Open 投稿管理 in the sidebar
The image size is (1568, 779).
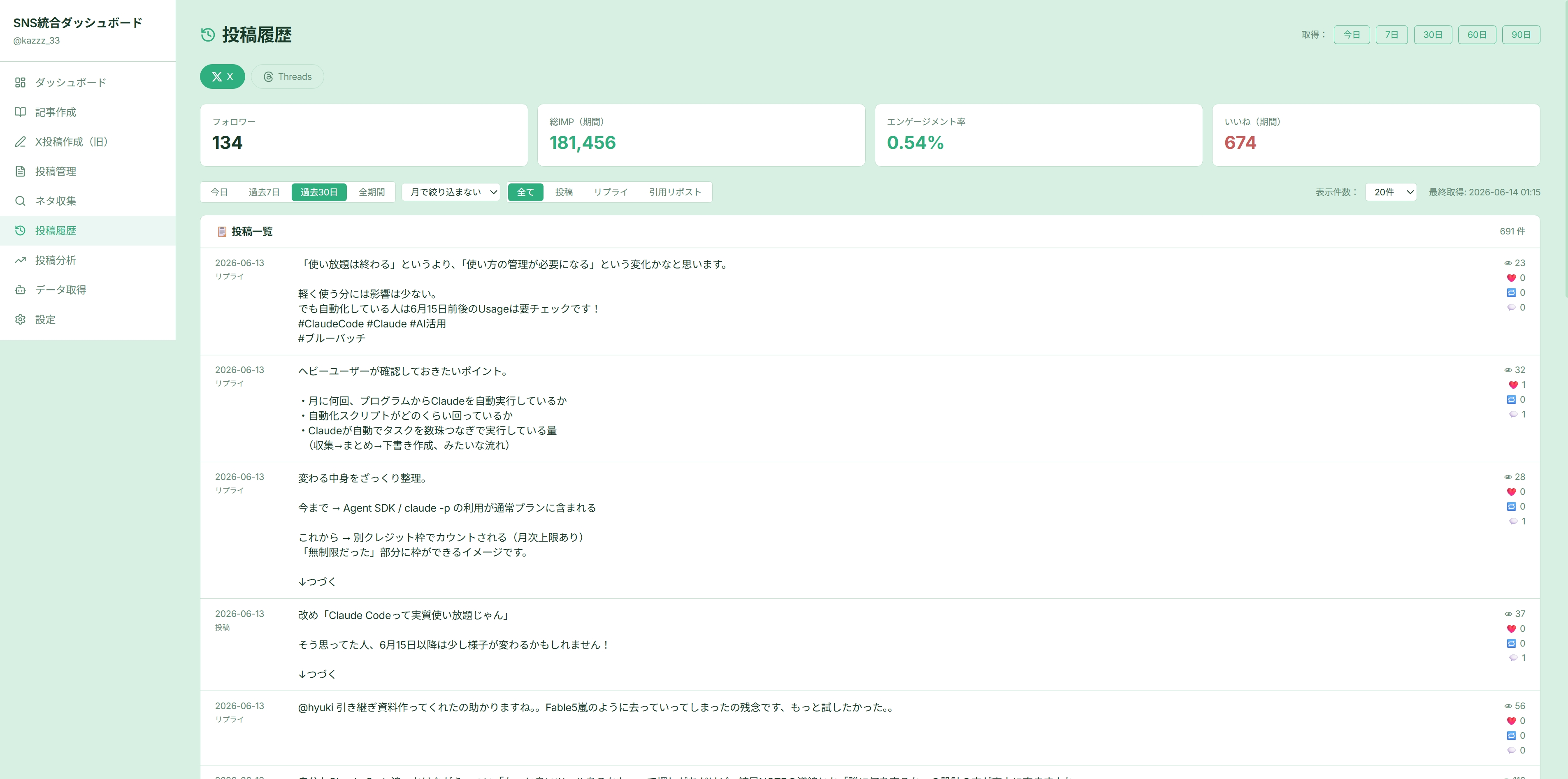[88, 171]
